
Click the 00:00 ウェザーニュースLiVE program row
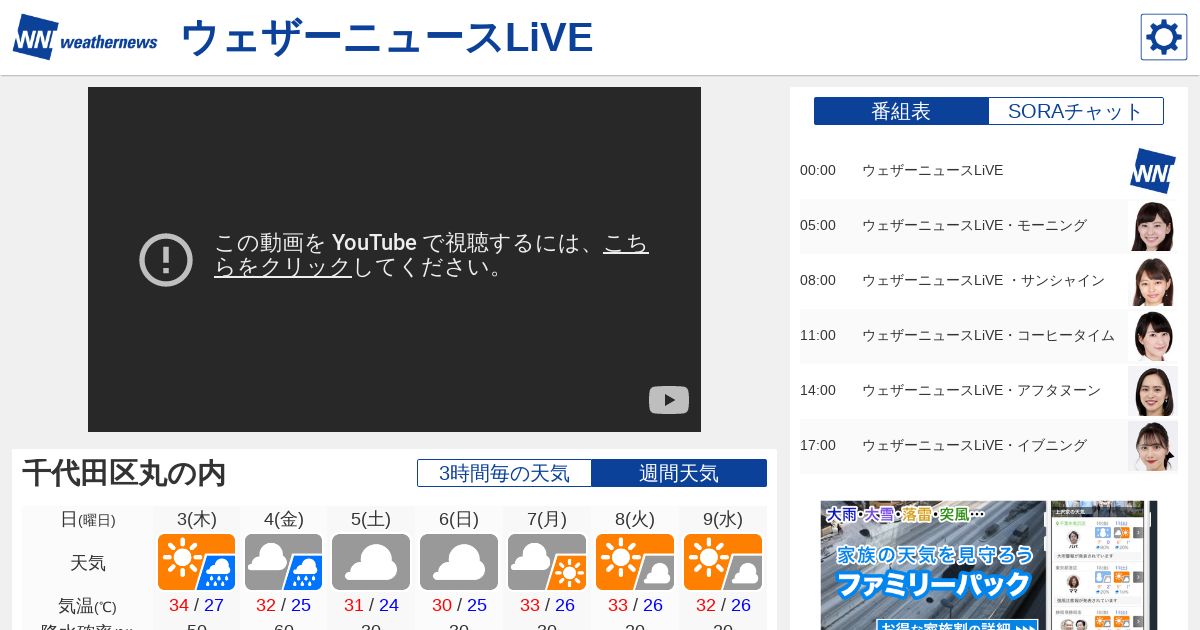[989, 171]
